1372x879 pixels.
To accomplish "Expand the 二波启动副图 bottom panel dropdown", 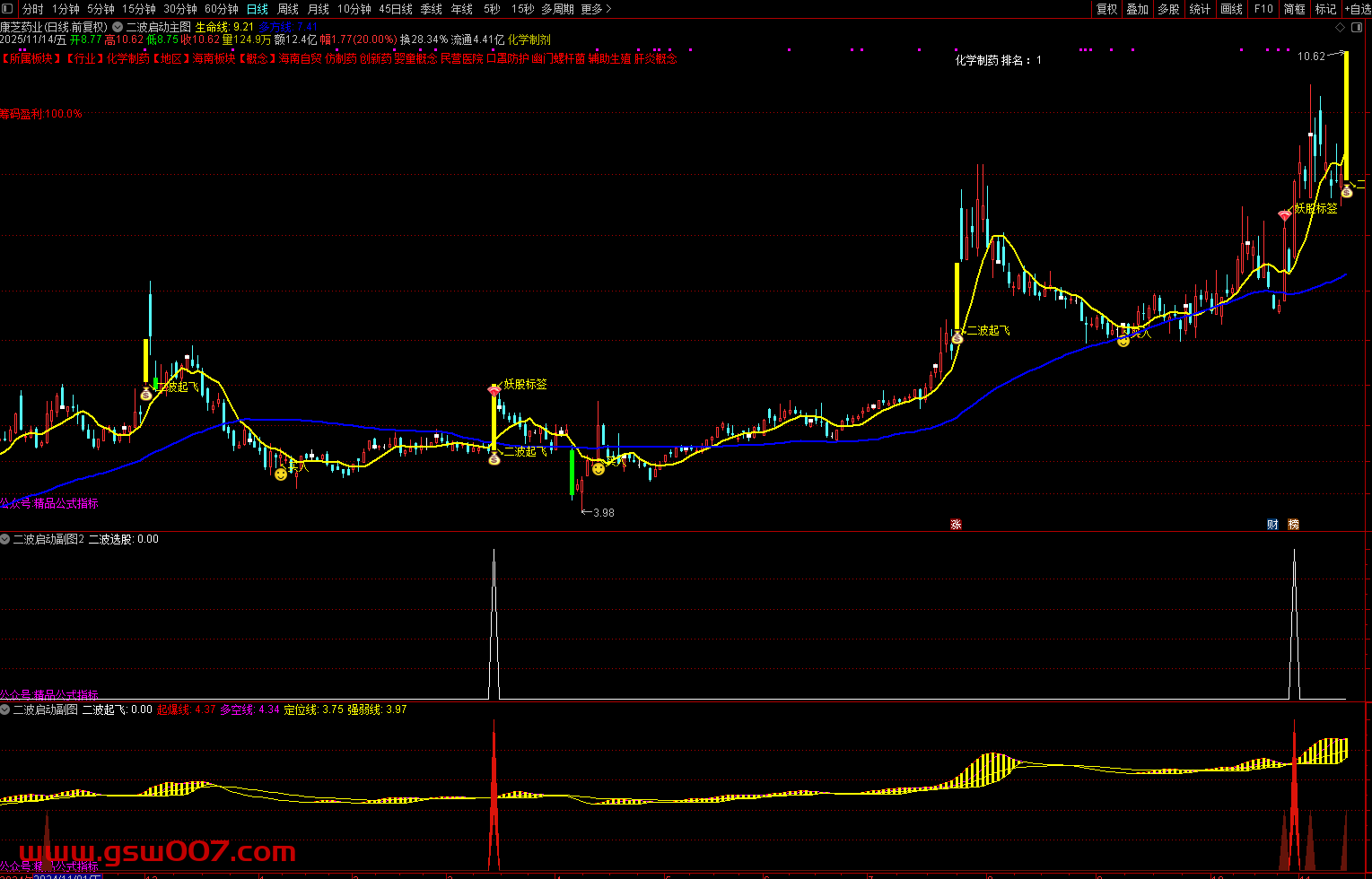I will point(5,709).
